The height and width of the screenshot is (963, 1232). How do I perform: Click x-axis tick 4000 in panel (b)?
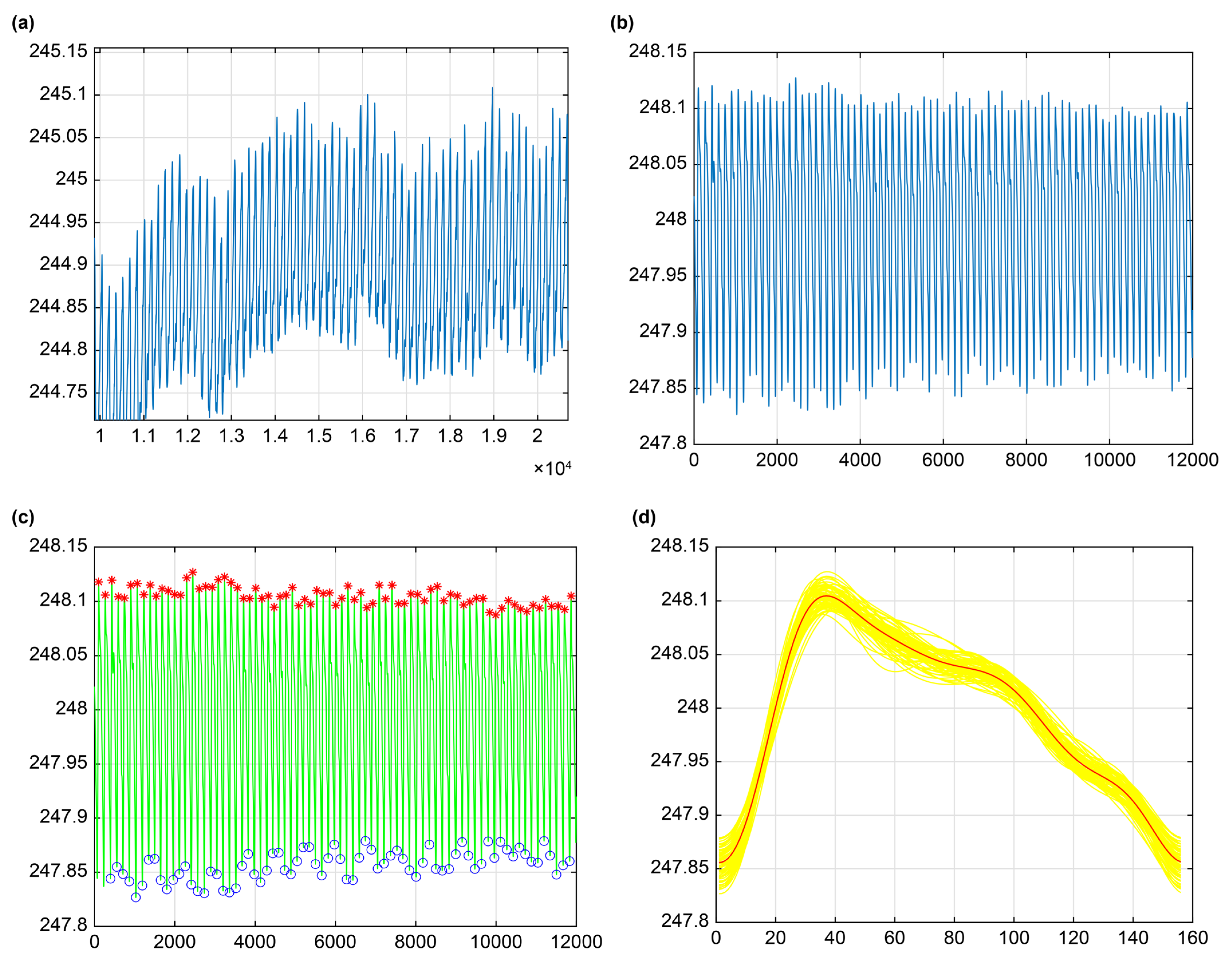point(860,460)
